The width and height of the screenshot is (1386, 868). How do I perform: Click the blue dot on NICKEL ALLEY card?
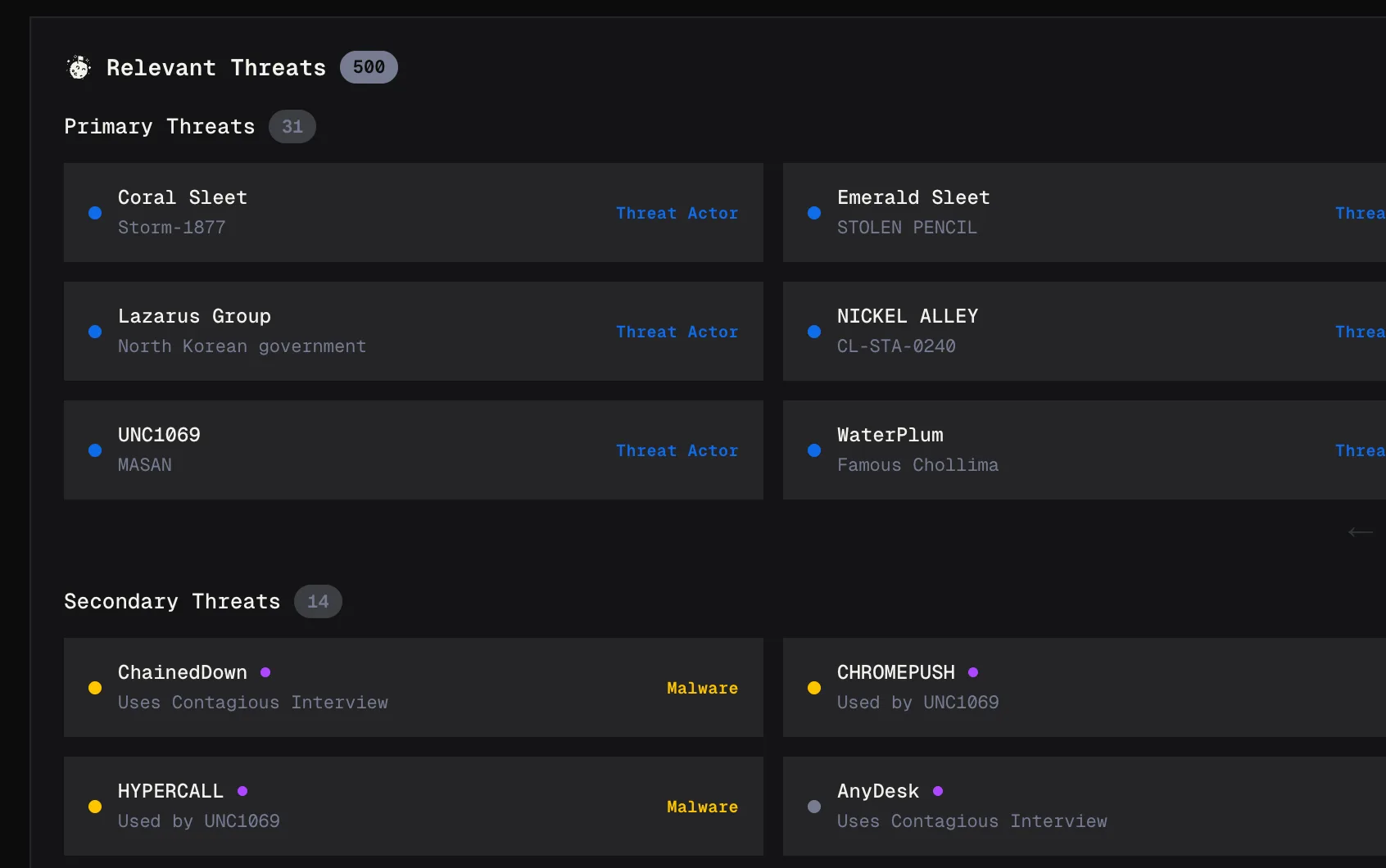tap(813, 332)
